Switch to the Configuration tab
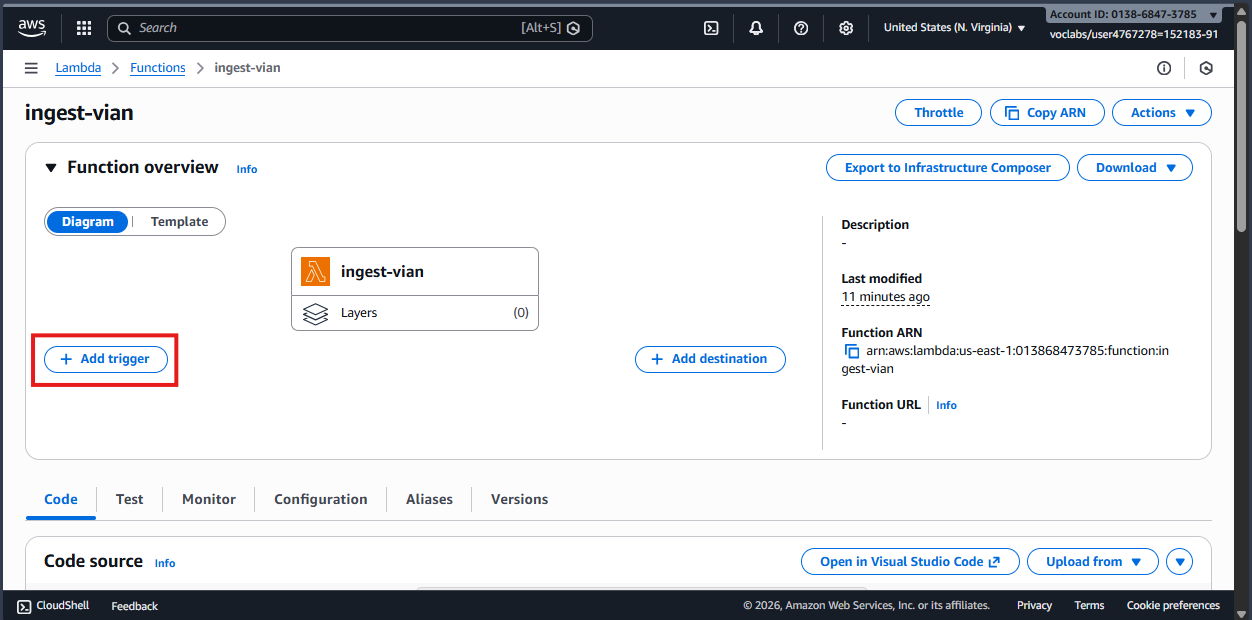The height and width of the screenshot is (620, 1252). click(x=320, y=499)
